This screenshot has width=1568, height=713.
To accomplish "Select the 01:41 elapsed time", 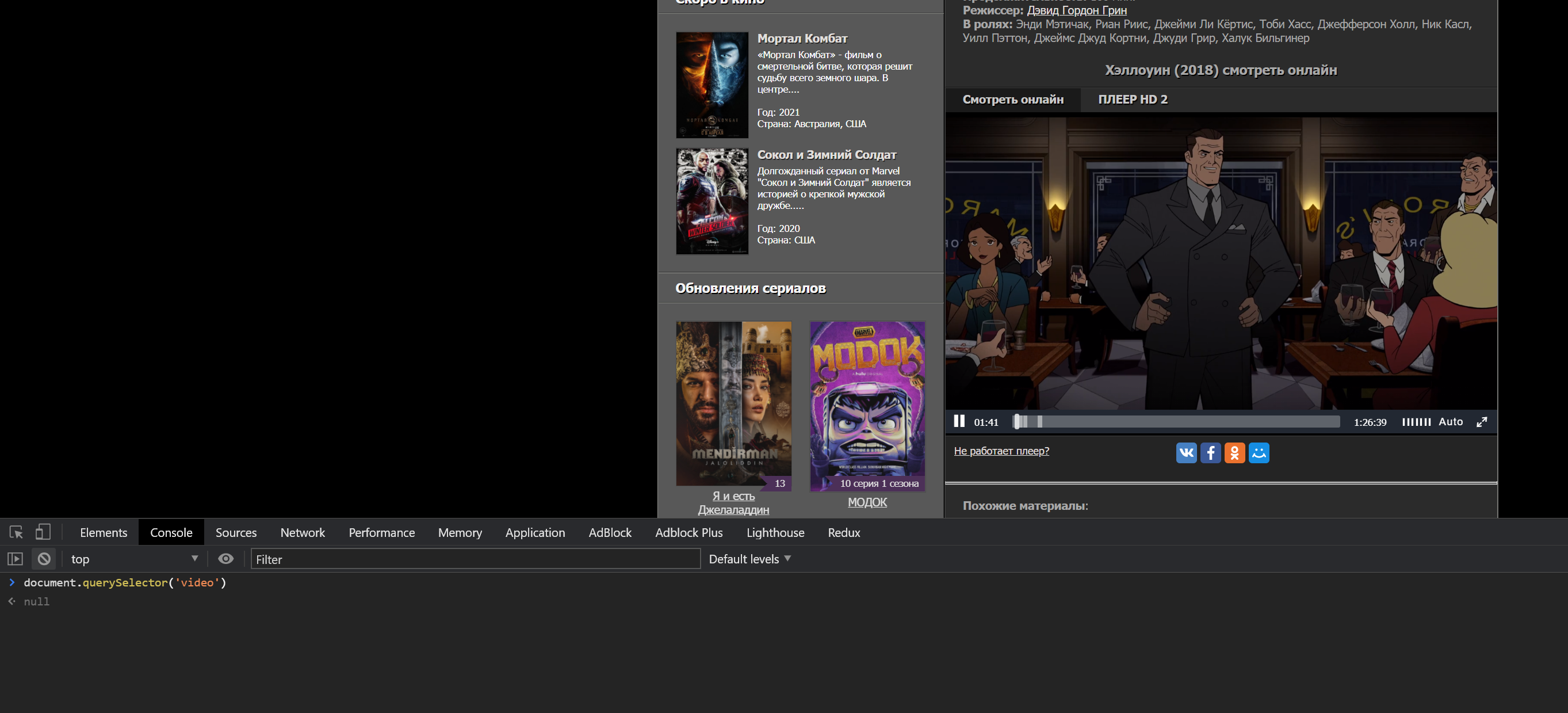I will tap(986, 422).
